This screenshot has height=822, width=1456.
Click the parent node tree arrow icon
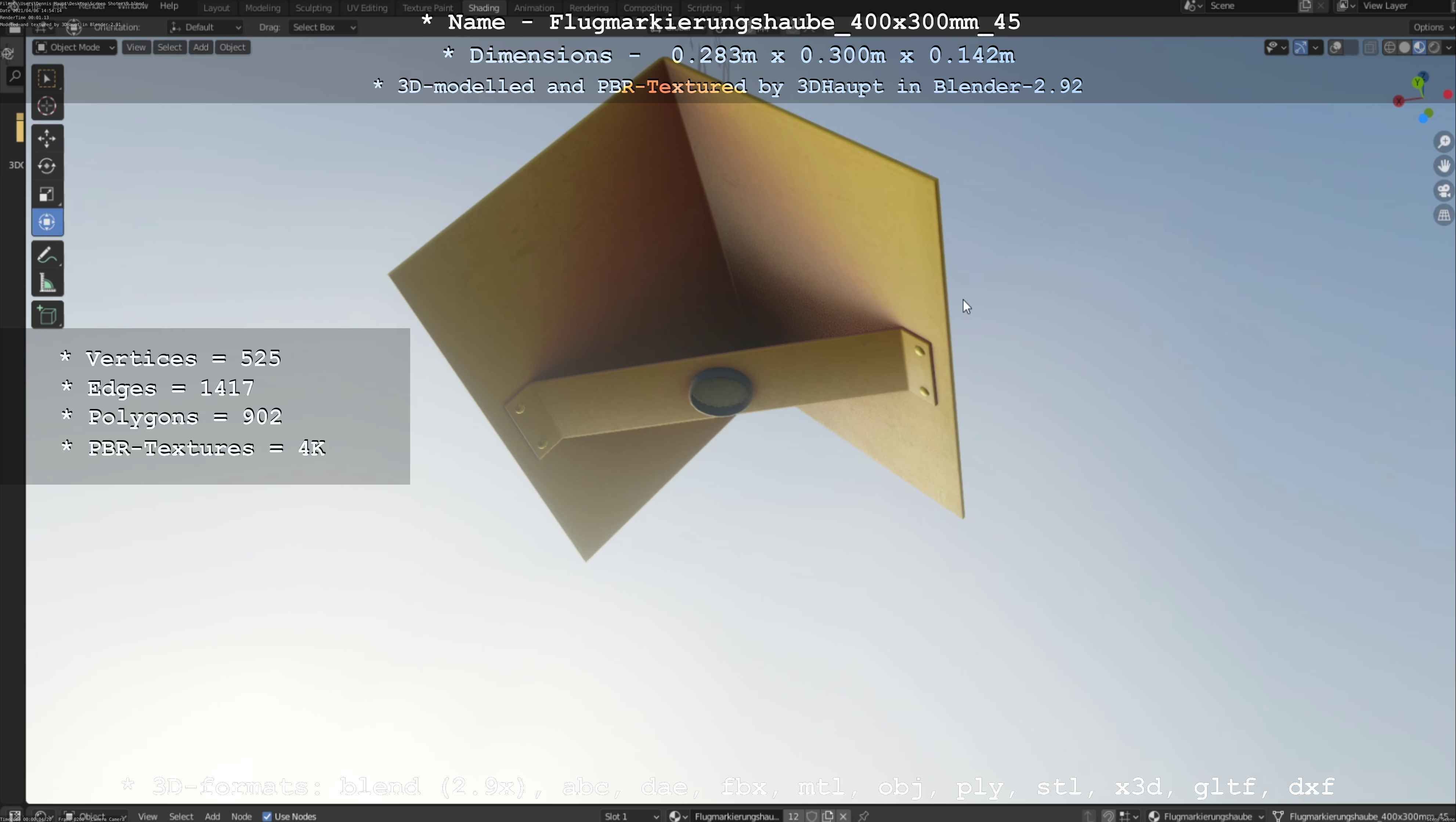tap(1088, 816)
